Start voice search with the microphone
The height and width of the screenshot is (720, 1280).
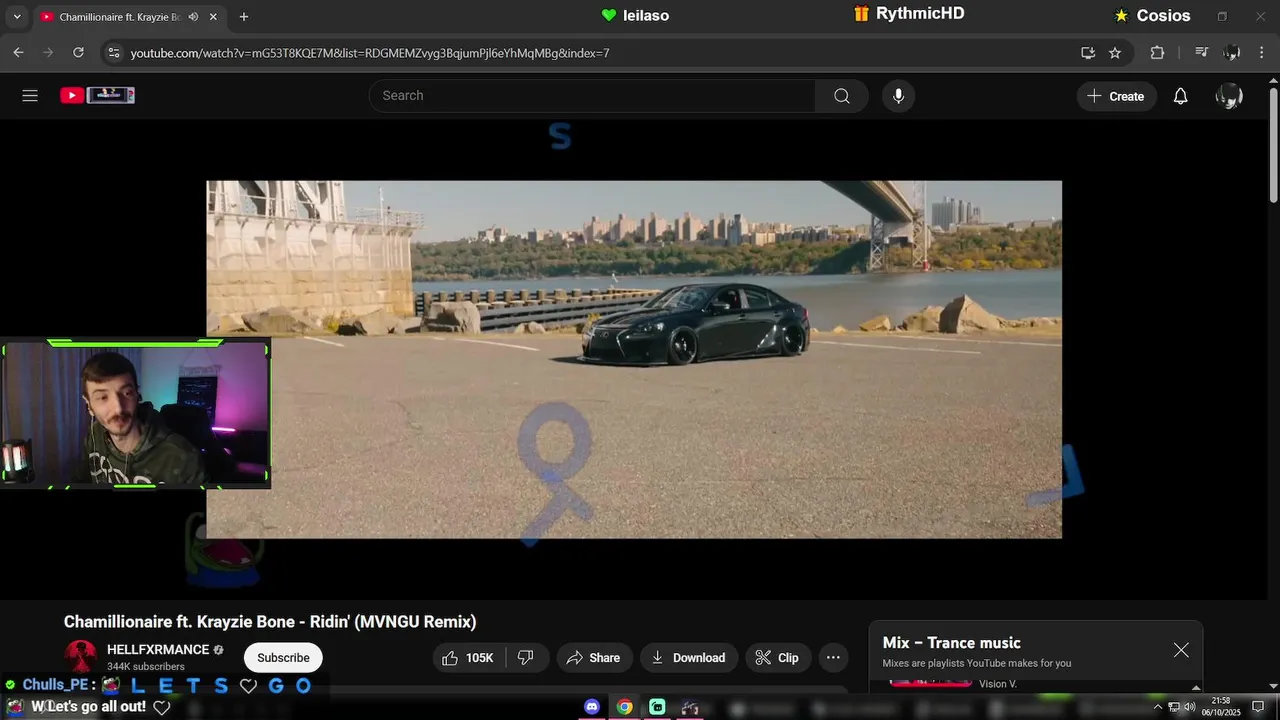(898, 96)
